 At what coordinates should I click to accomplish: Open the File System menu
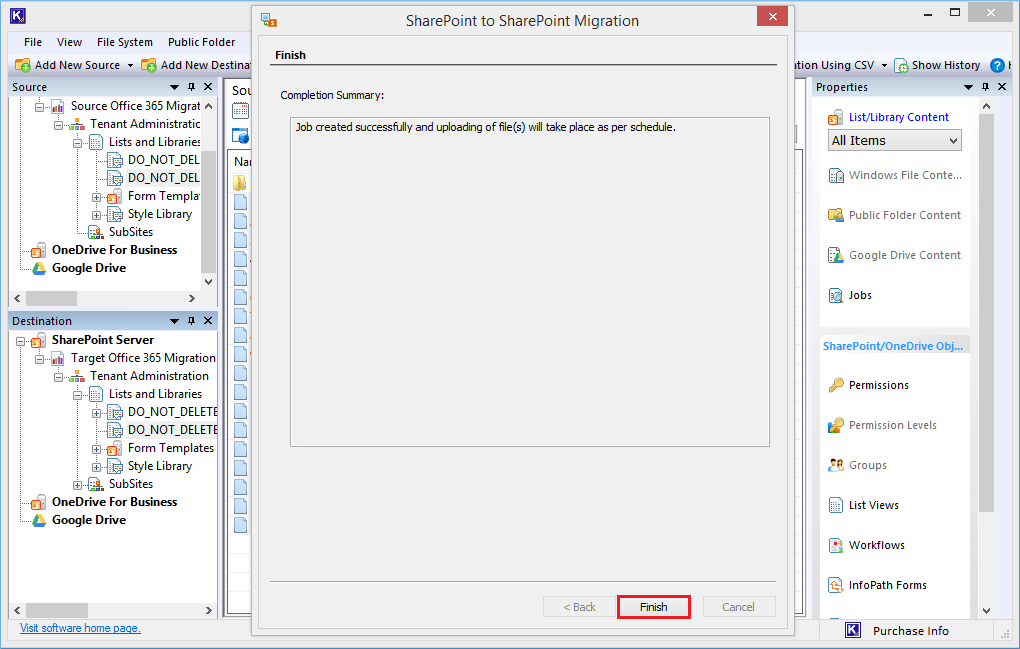coord(124,42)
